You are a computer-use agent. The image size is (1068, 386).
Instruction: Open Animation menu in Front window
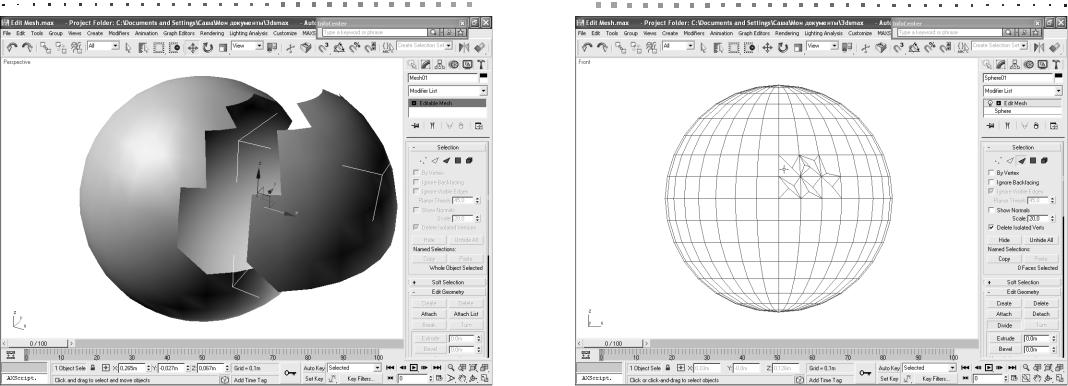pyautogui.click(x=721, y=33)
